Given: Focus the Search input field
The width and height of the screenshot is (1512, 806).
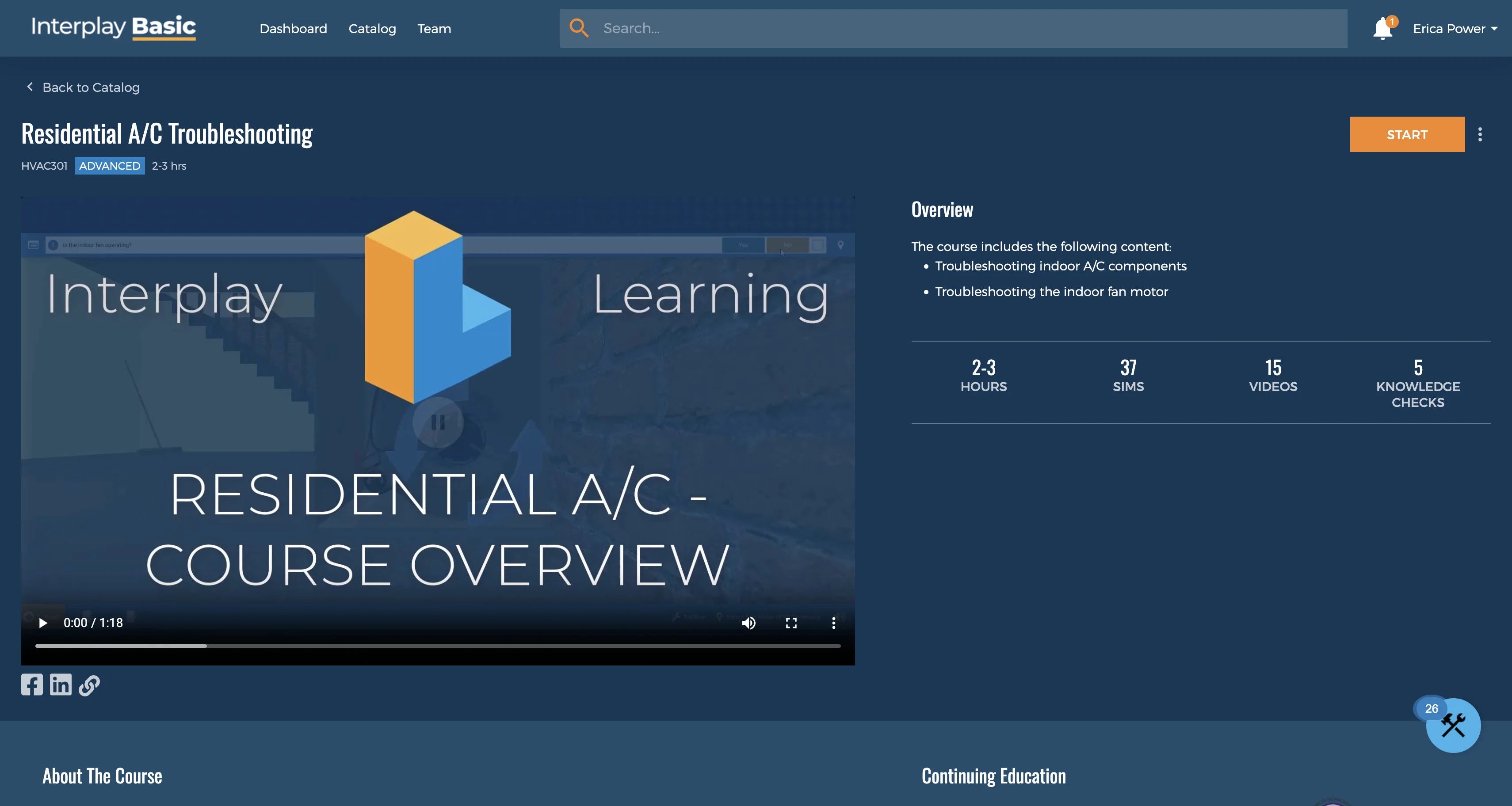Looking at the screenshot, I should tap(953, 28).
